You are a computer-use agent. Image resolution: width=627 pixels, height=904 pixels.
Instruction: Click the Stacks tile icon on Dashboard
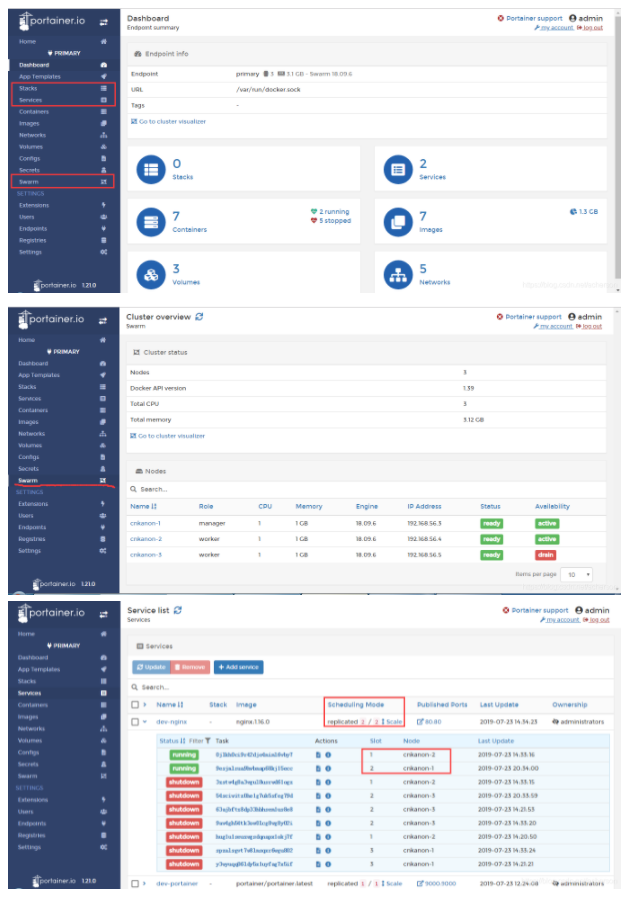(150, 169)
